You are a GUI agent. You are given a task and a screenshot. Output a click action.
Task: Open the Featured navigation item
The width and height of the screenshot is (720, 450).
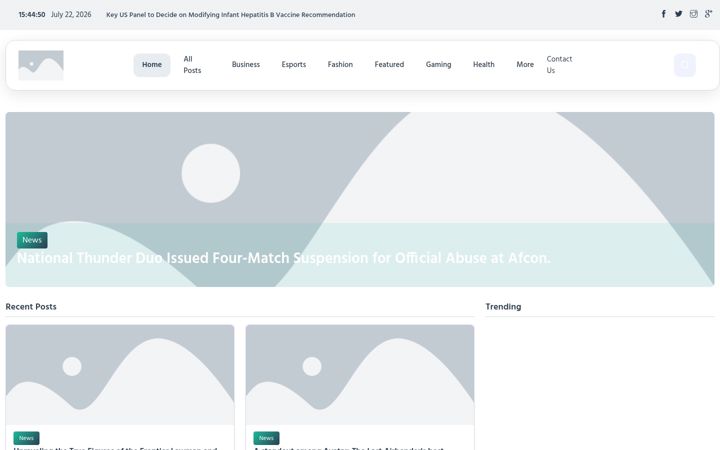pos(389,65)
